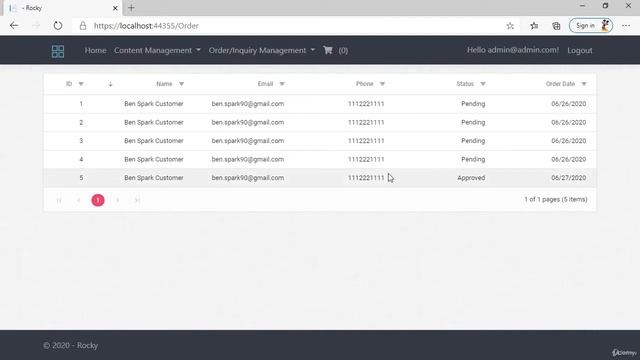Go to previous page pager button
This screenshot has height=360, width=640.
[78, 200]
